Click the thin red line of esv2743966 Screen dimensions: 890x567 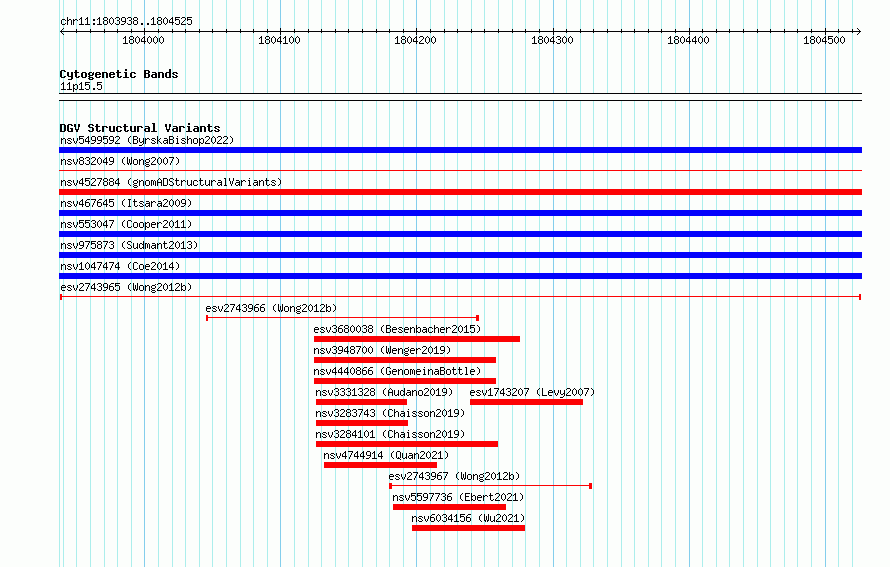[342, 318]
